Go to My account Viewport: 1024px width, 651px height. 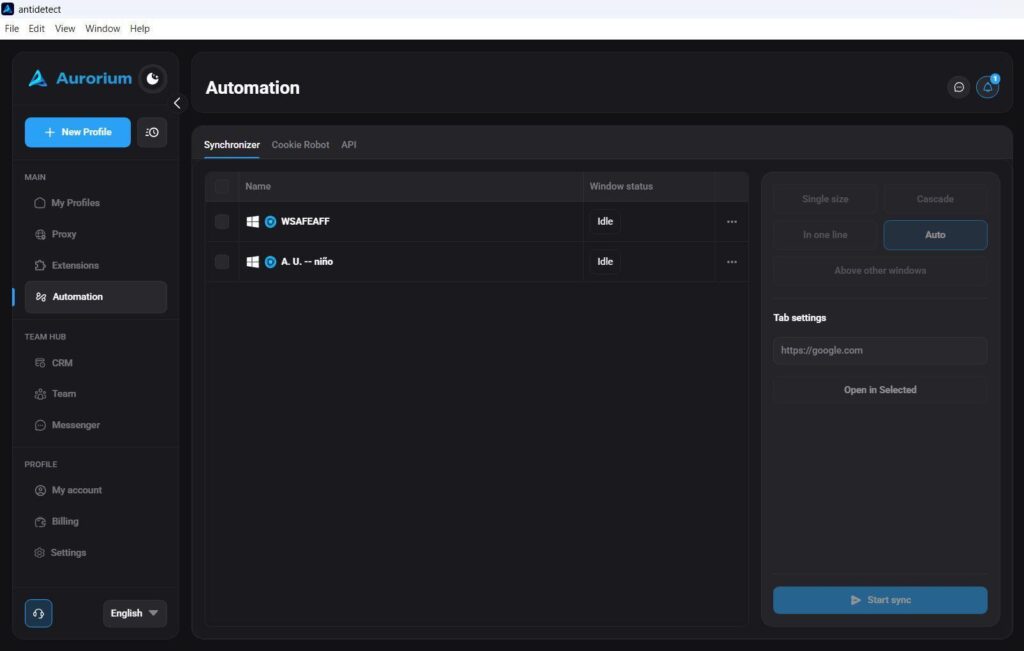(95, 490)
